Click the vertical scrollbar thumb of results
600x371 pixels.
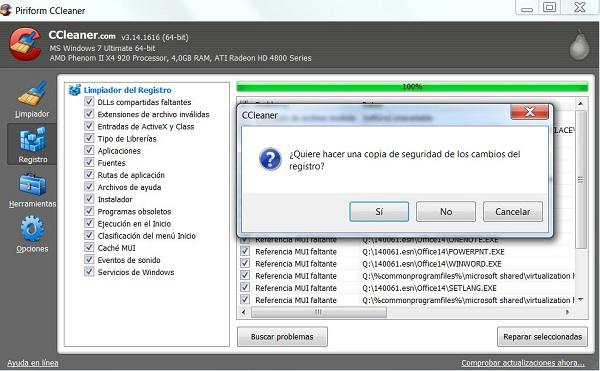click(580, 180)
